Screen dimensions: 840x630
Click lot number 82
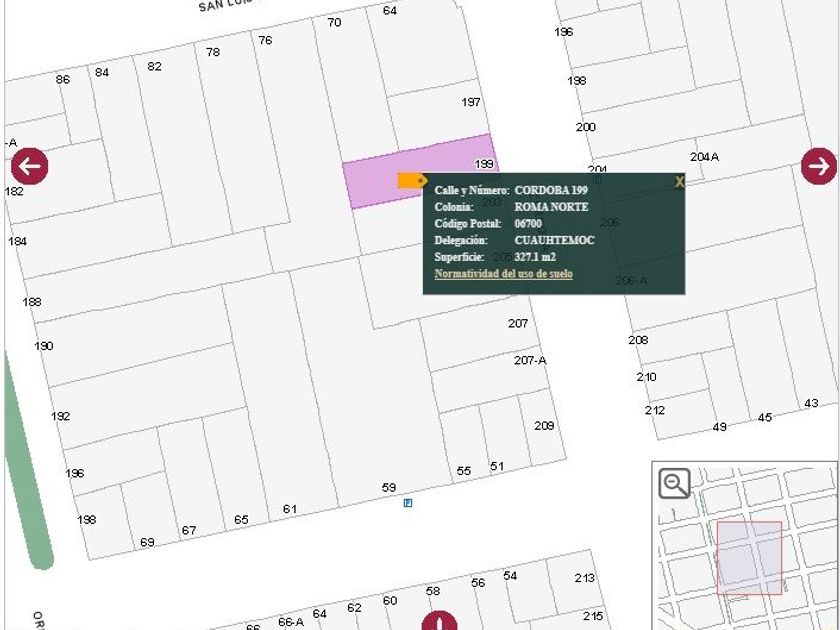point(154,66)
